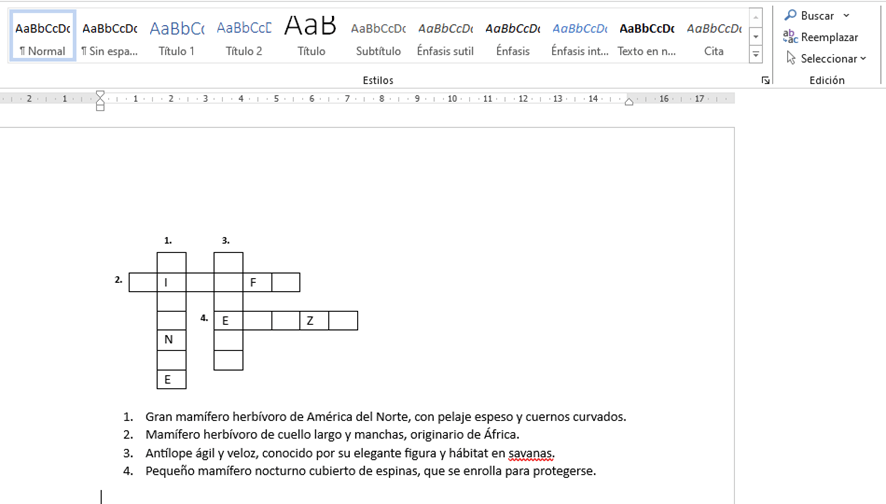
Task: Click crossword cell containing letter F
Action: pos(257,282)
